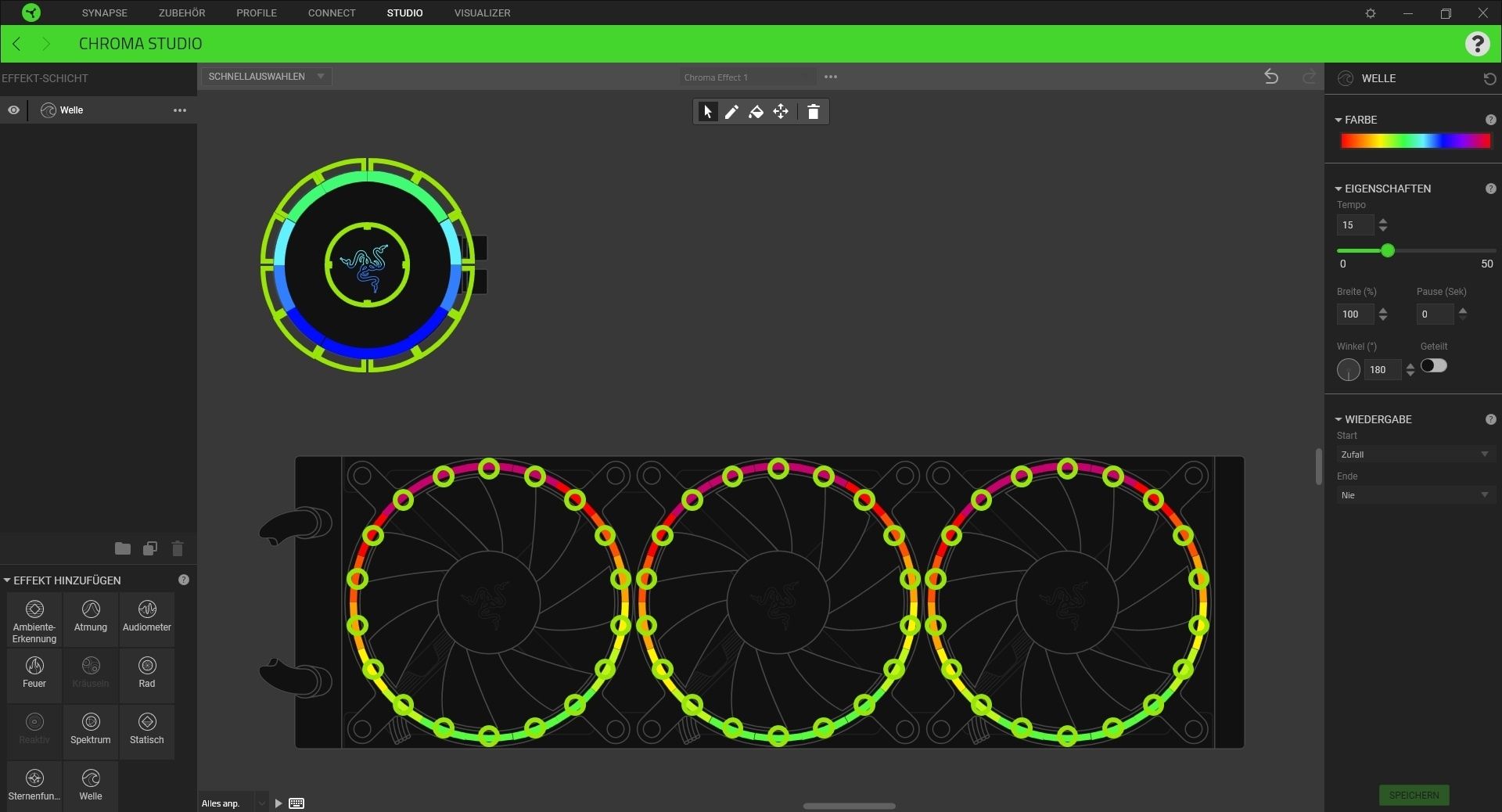The image size is (1502, 812).
Task: Select the paint bucket fill tool
Action: [x=756, y=112]
